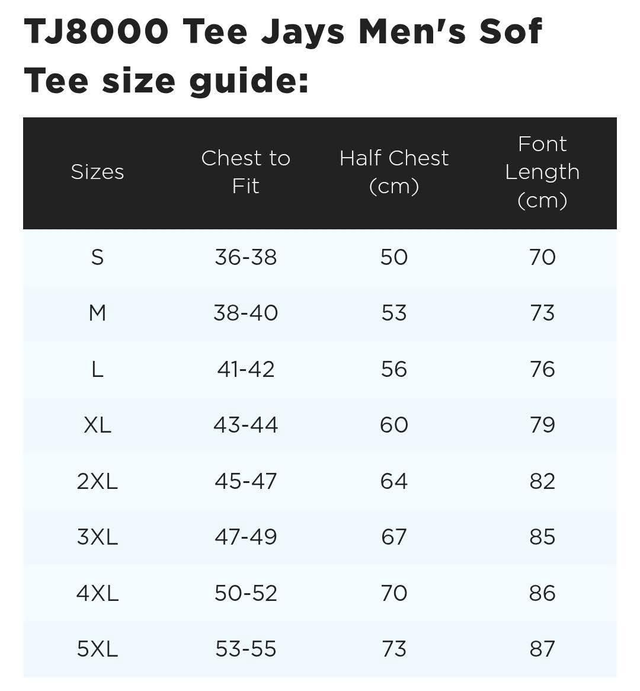Screen dimensions: 640x691
Task: Select the "Font Length (cm)" header
Action: (542, 172)
